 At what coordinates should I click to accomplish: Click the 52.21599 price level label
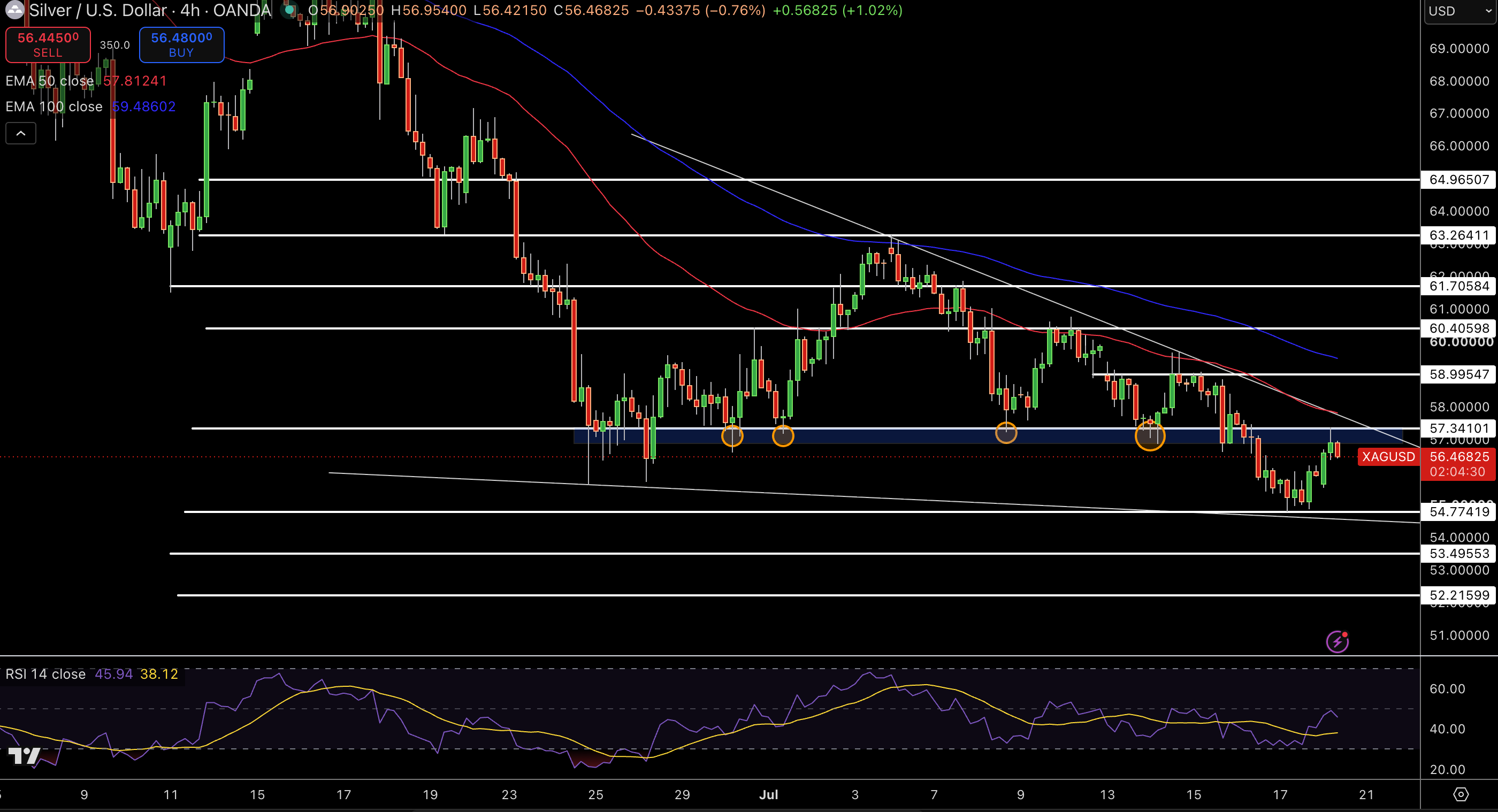tap(1458, 595)
